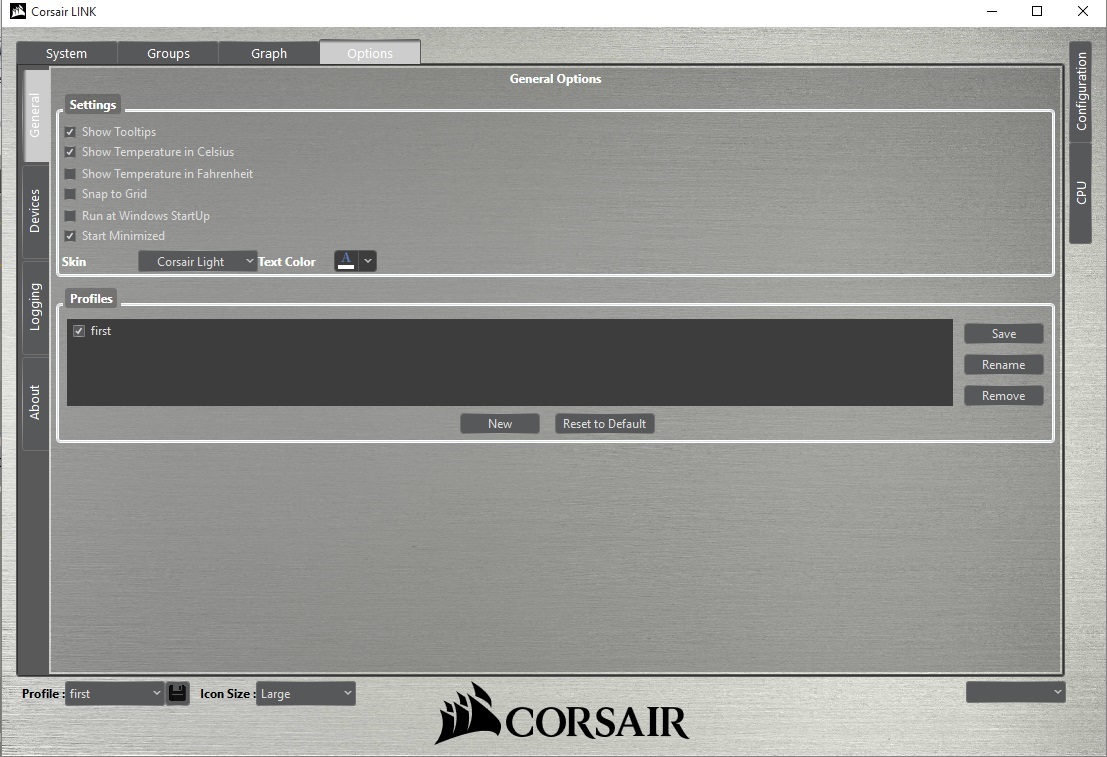Open the Icon Size dropdown
The height and width of the screenshot is (757, 1107).
[305, 693]
